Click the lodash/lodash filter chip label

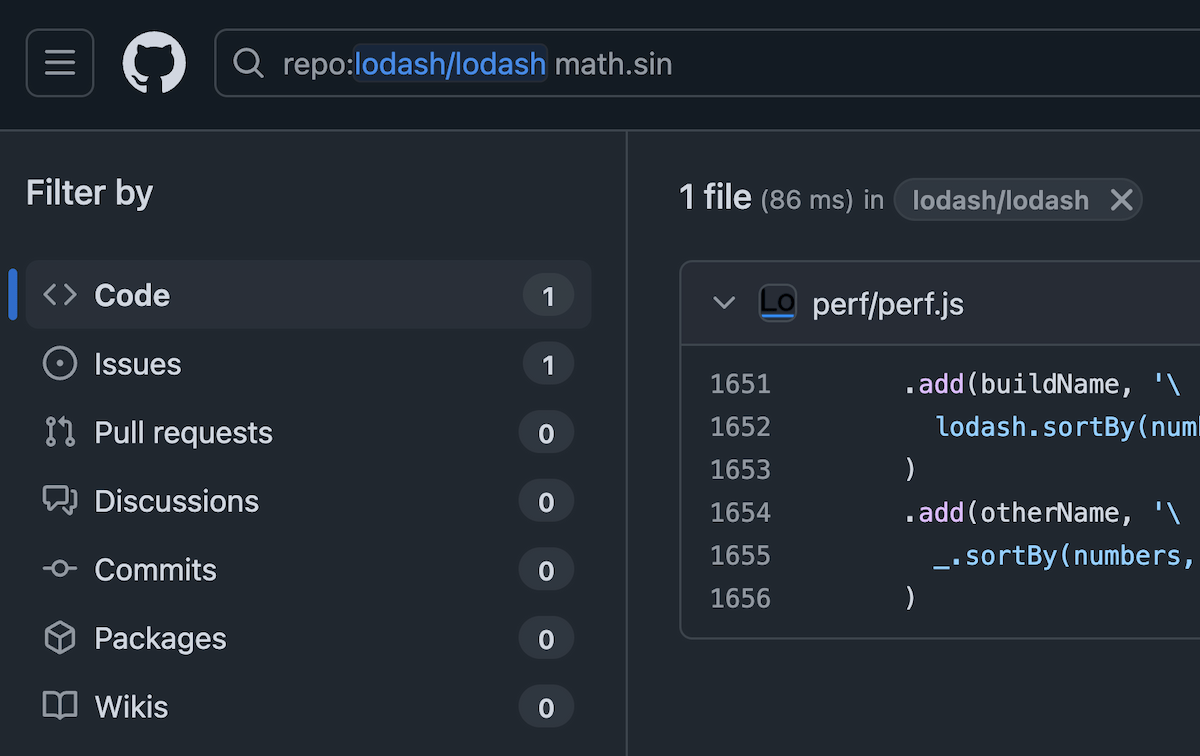point(1000,201)
